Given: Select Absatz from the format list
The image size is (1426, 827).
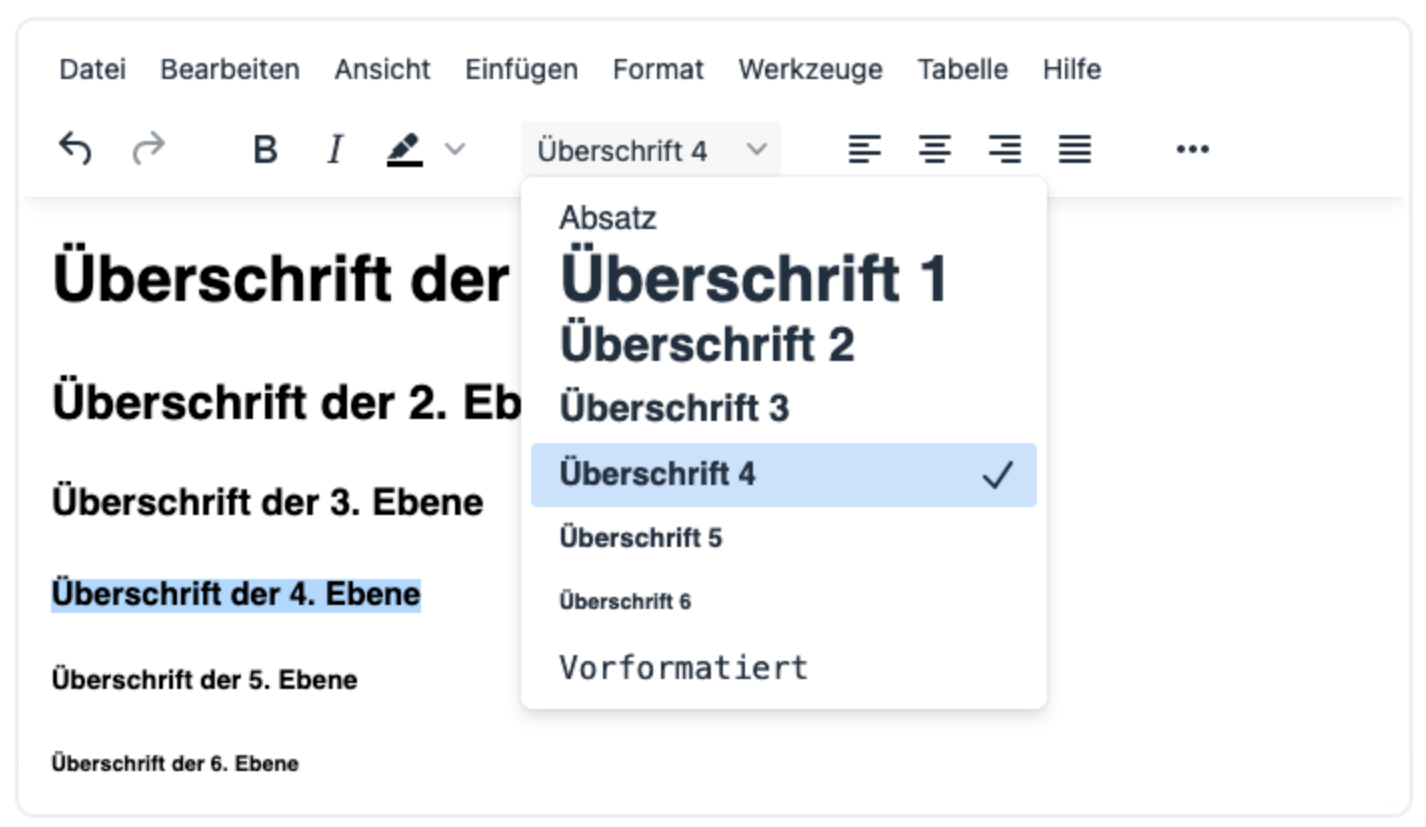Looking at the screenshot, I should pos(784,218).
